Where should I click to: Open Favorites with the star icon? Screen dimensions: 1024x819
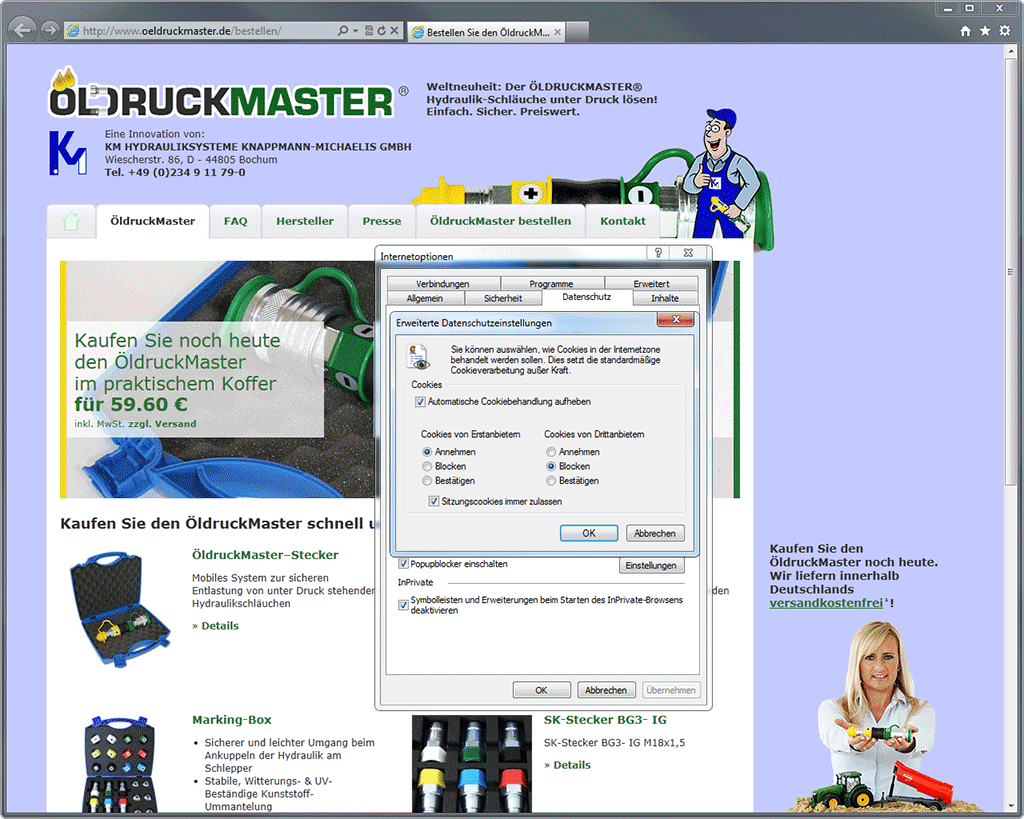(x=985, y=31)
